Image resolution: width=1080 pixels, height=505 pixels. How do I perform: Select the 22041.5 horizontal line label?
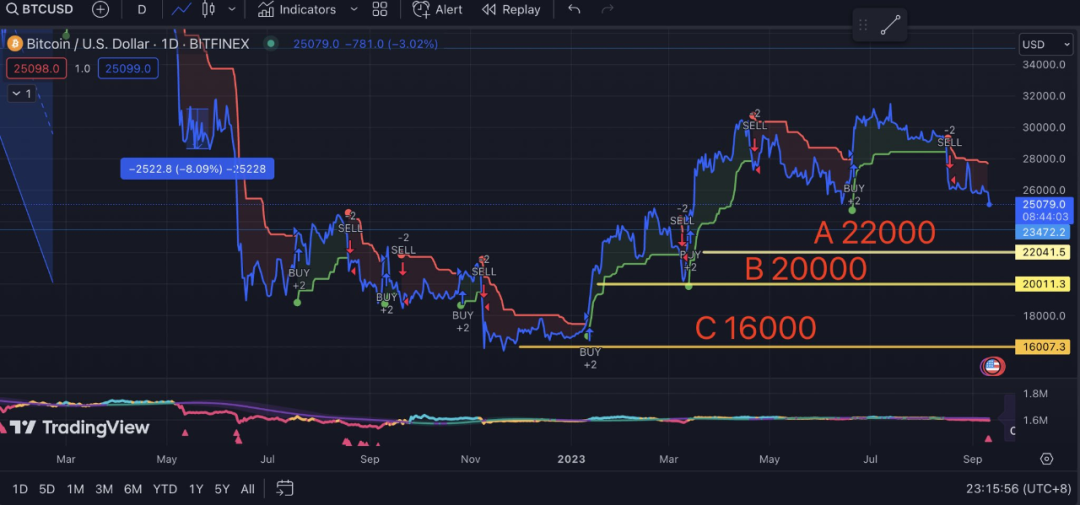(x=1043, y=253)
